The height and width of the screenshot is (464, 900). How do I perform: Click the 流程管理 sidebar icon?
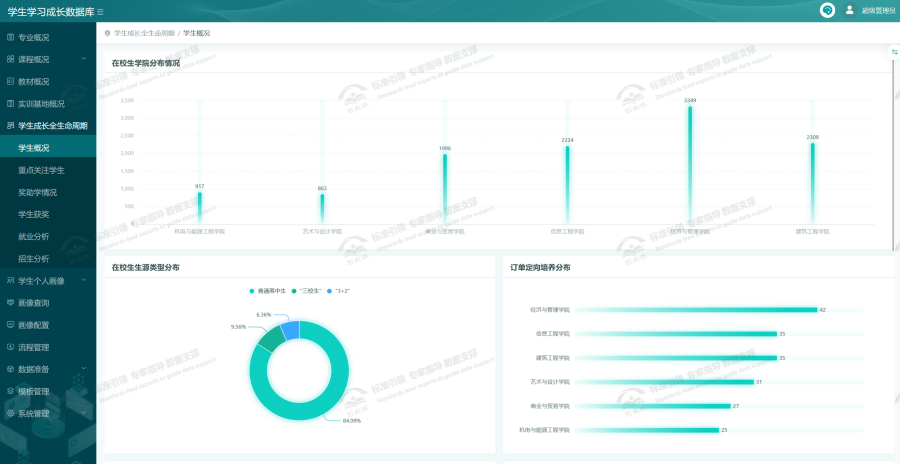[11, 347]
